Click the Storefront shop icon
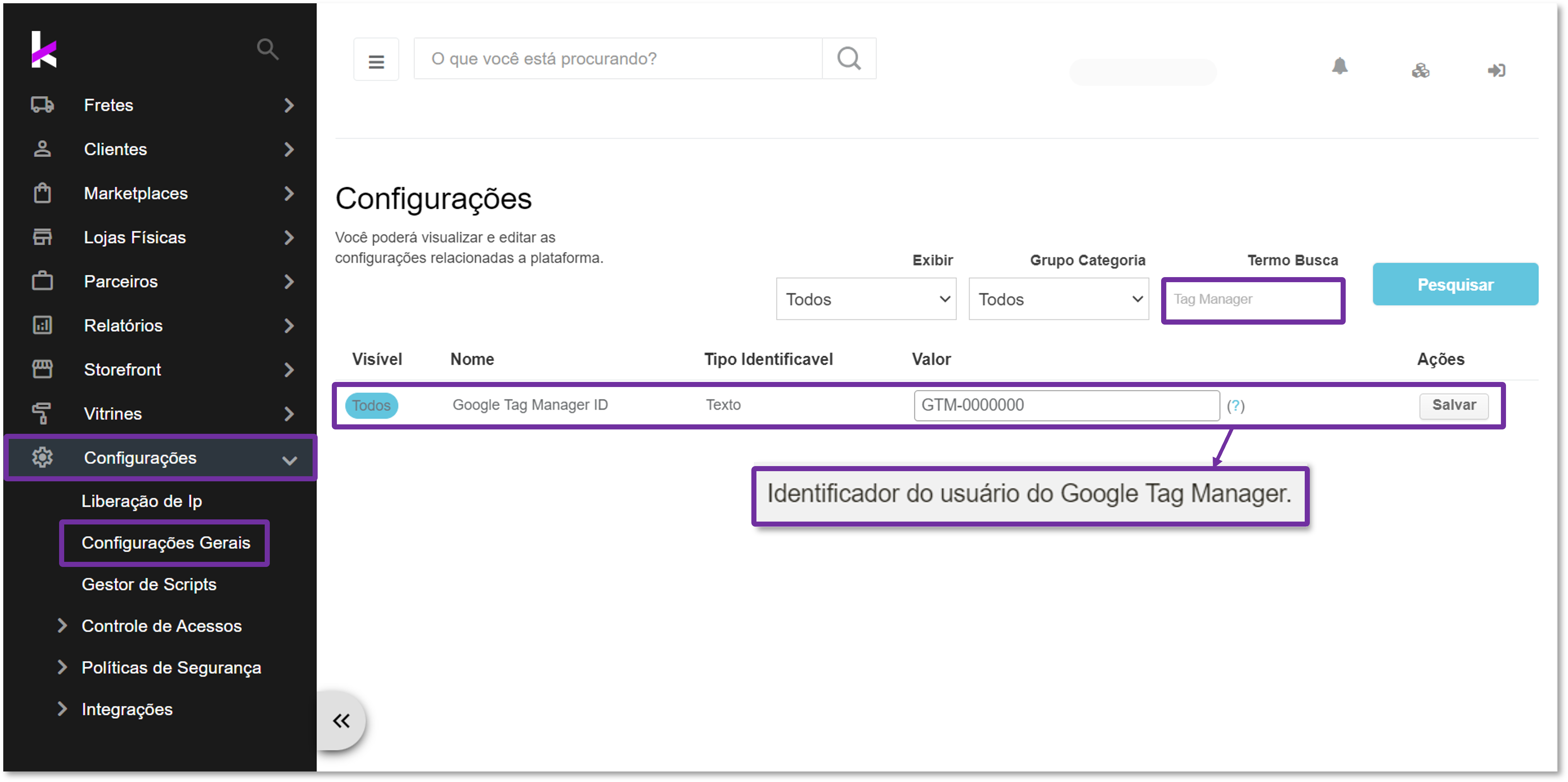The width and height of the screenshot is (1568, 782). tap(43, 369)
